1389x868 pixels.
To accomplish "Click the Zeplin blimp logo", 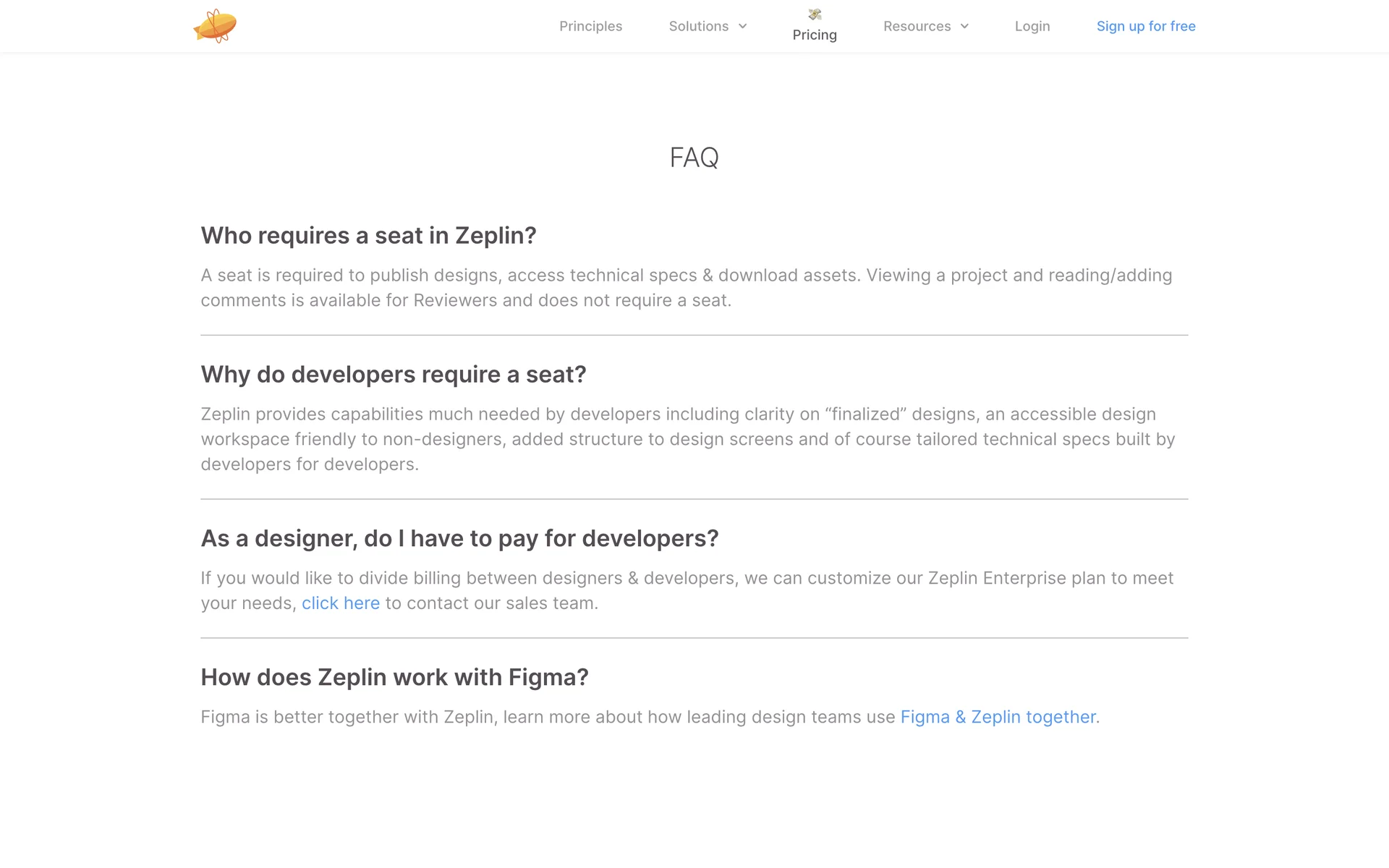I will (x=215, y=26).
